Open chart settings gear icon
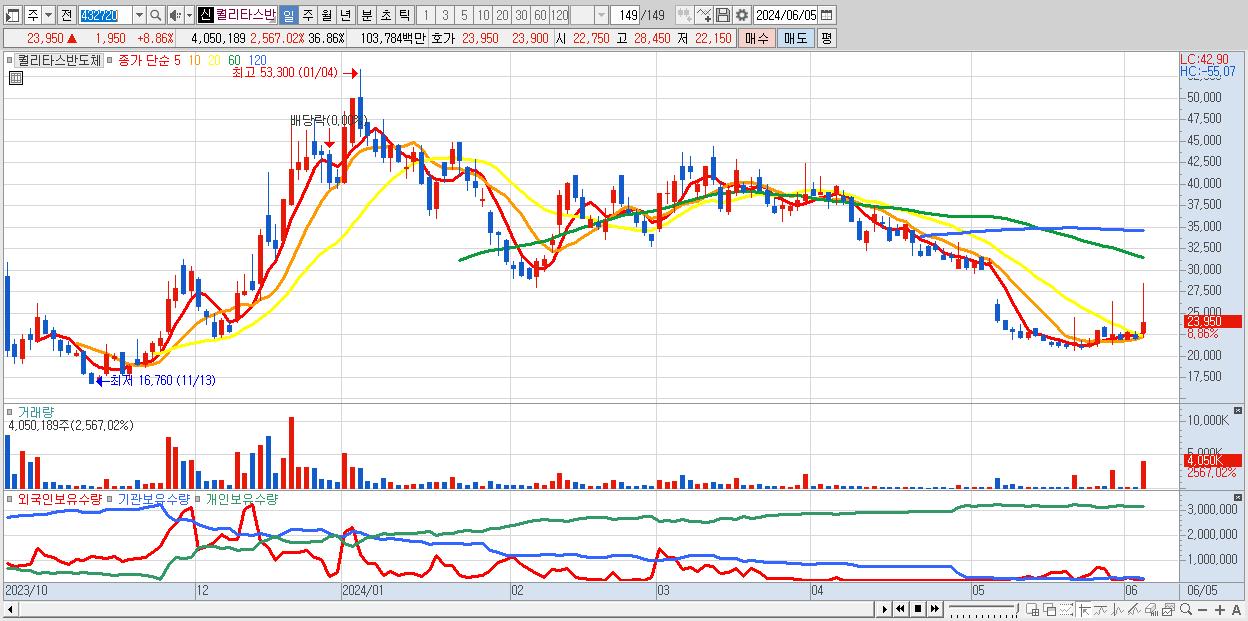Image resolution: width=1248 pixels, height=621 pixels. 742,15
